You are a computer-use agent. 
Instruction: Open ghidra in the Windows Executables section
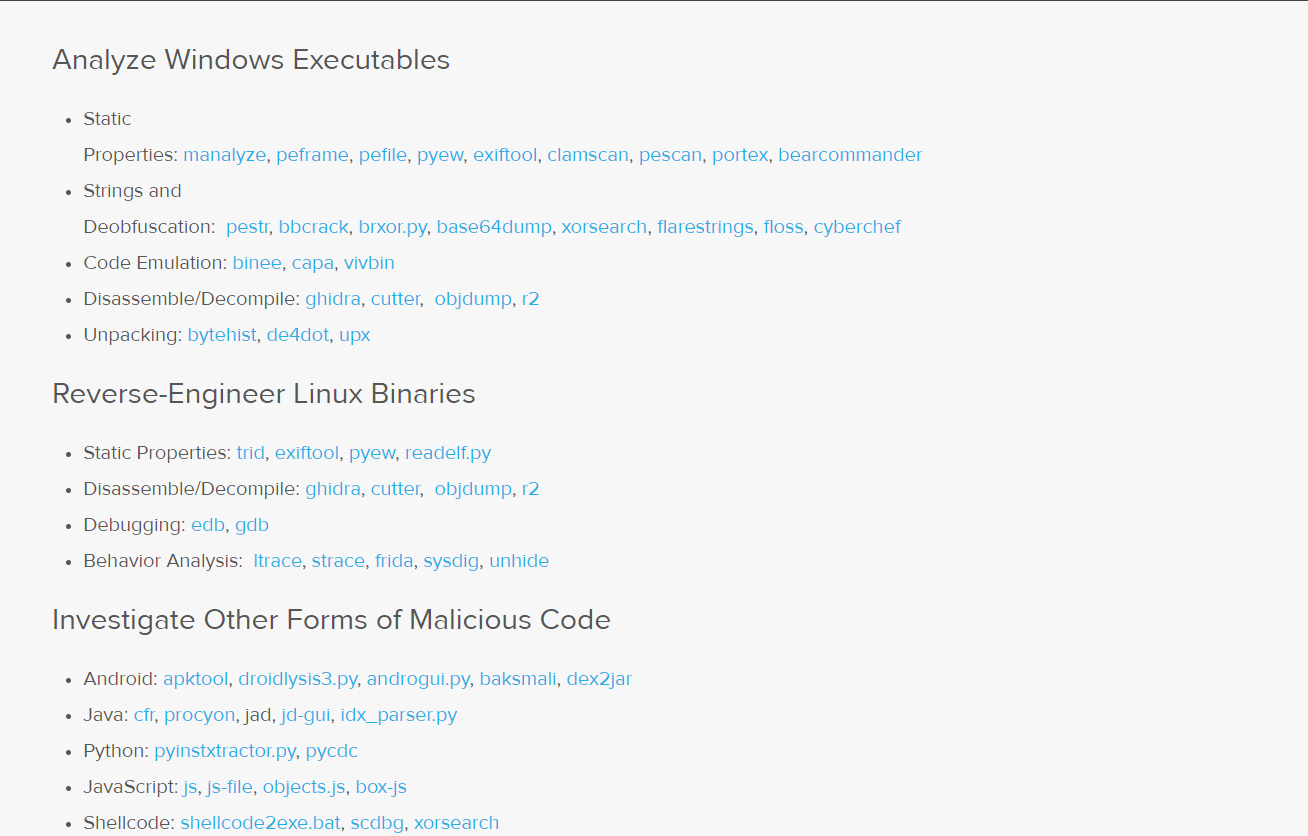333,299
